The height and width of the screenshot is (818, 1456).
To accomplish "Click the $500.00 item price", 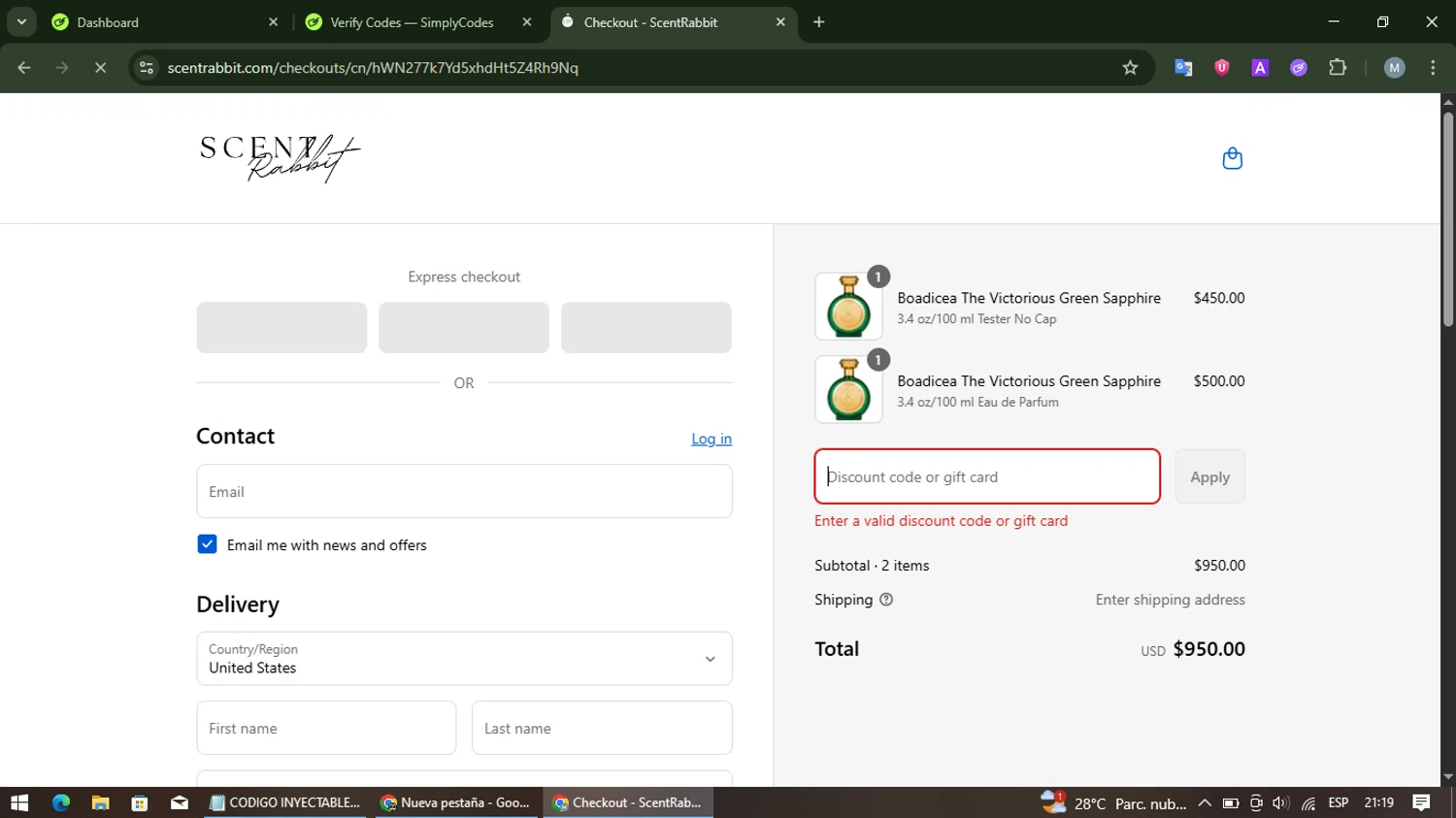I will coord(1219,381).
